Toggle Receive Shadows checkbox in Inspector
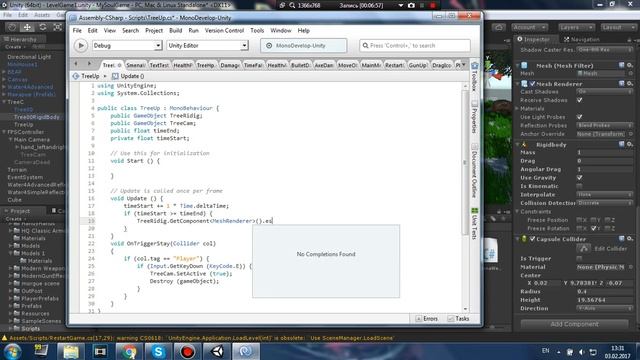 point(580,100)
